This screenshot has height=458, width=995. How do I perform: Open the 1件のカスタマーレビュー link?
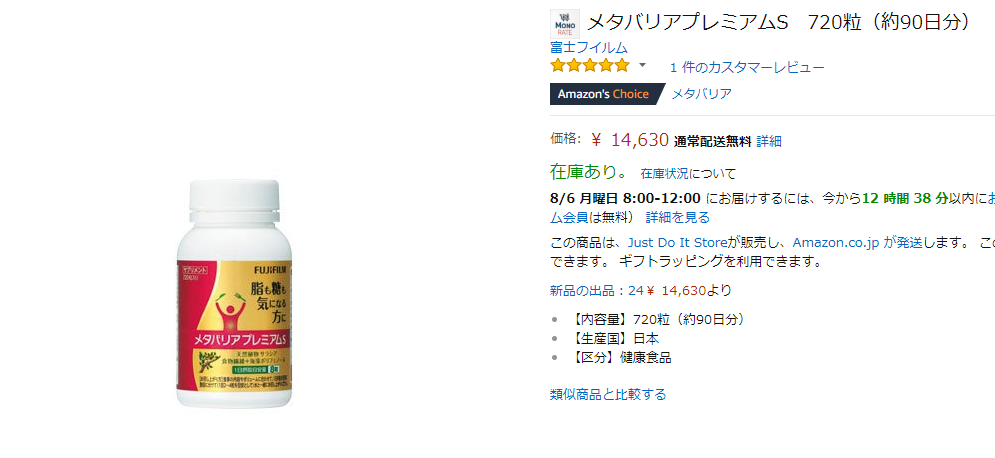(x=747, y=67)
